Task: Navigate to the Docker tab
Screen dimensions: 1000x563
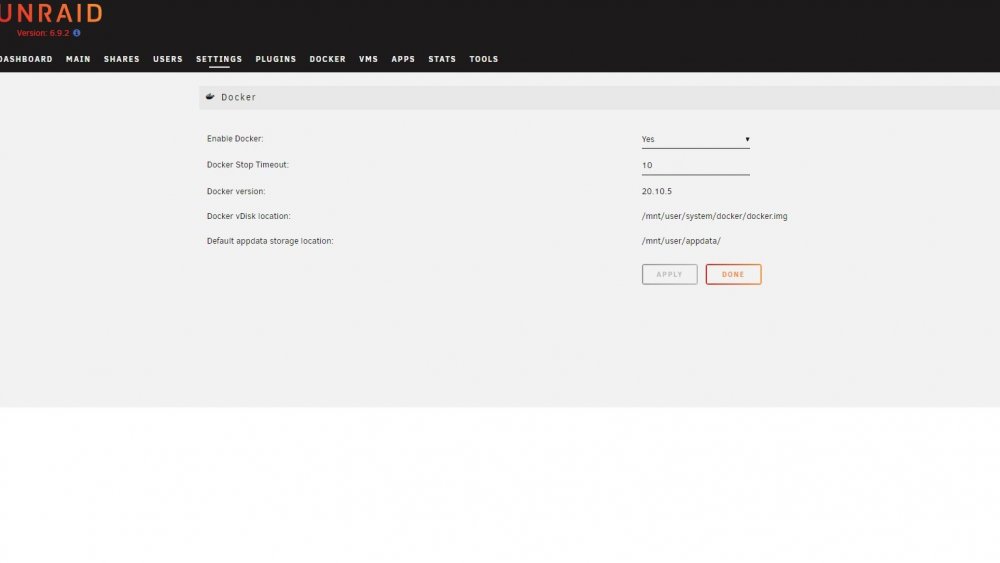Action: pyautogui.click(x=328, y=59)
